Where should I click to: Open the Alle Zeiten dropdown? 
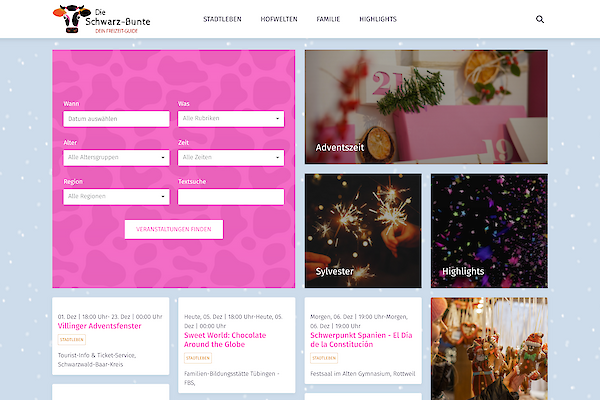point(230,158)
